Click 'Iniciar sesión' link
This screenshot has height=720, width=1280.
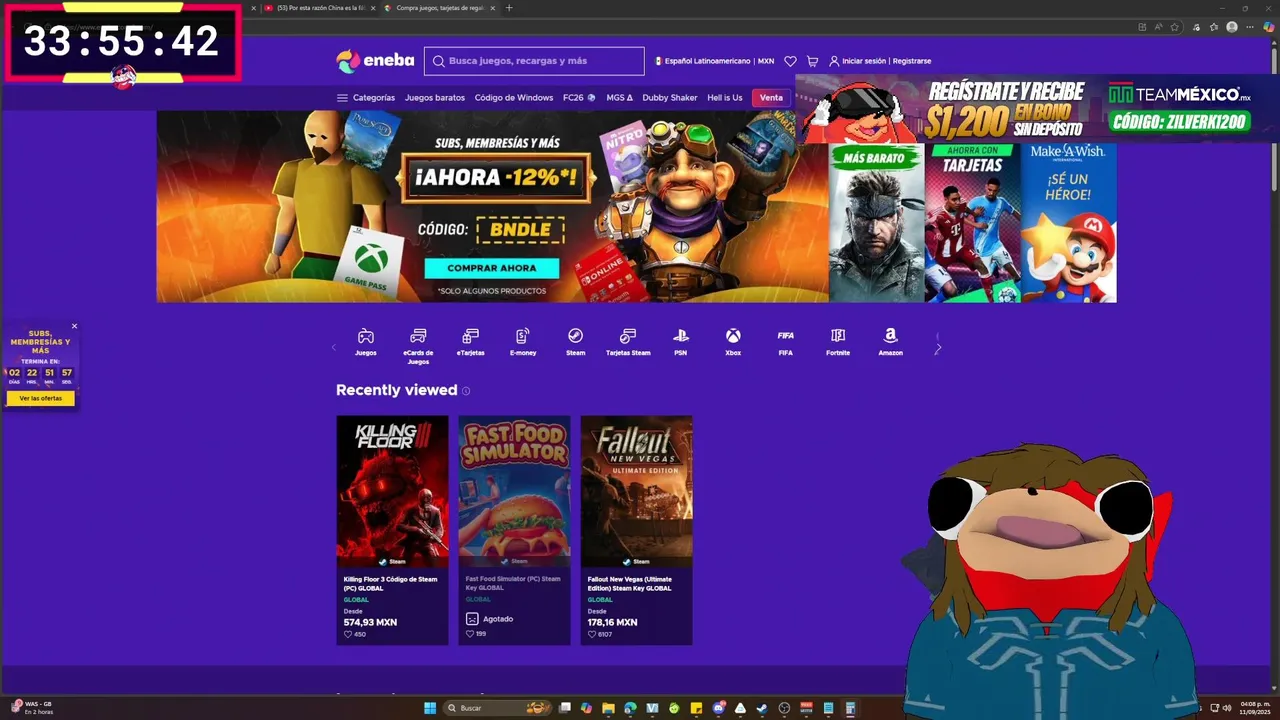point(864,61)
